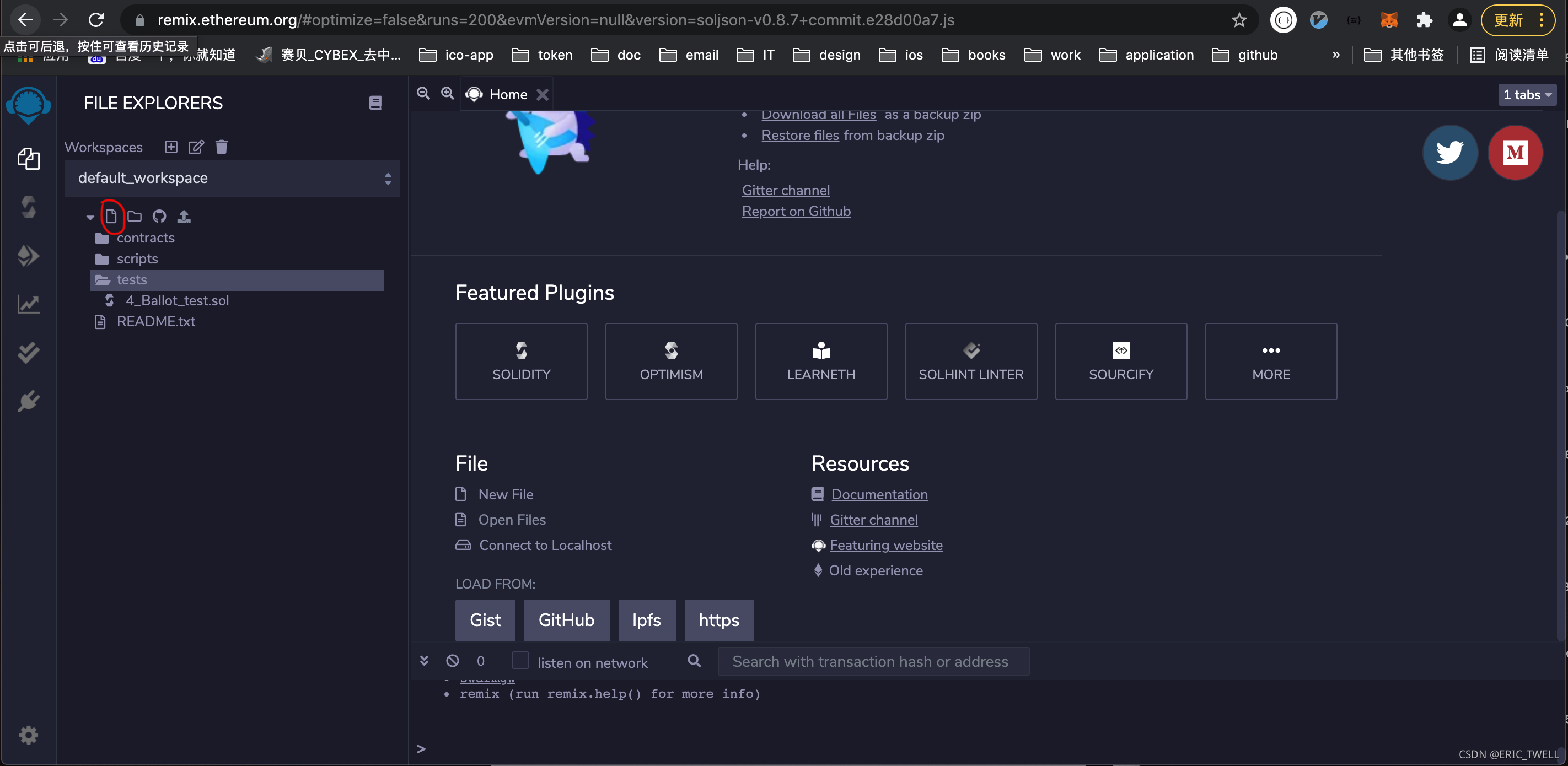Click the GitHub load-from button

pos(566,620)
